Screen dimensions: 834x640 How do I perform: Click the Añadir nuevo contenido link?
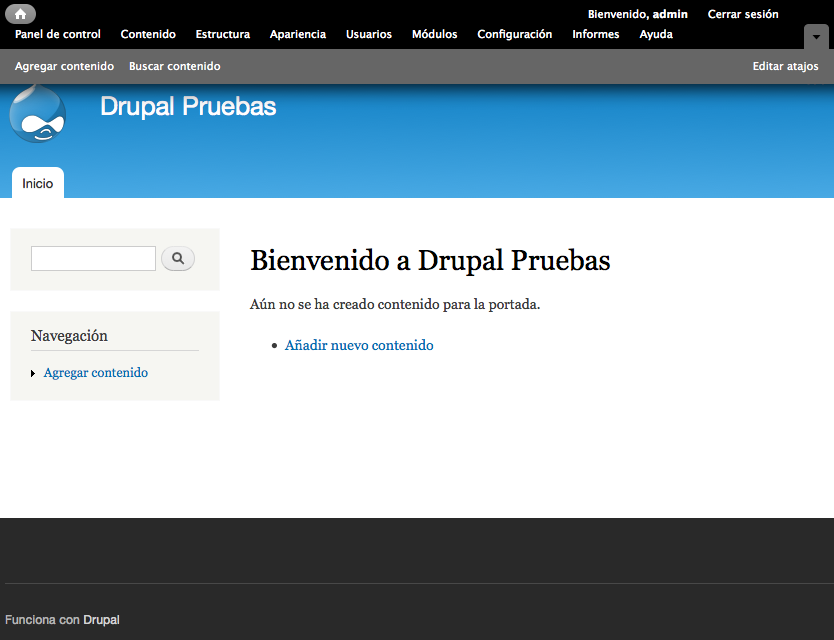click(359, 345)
